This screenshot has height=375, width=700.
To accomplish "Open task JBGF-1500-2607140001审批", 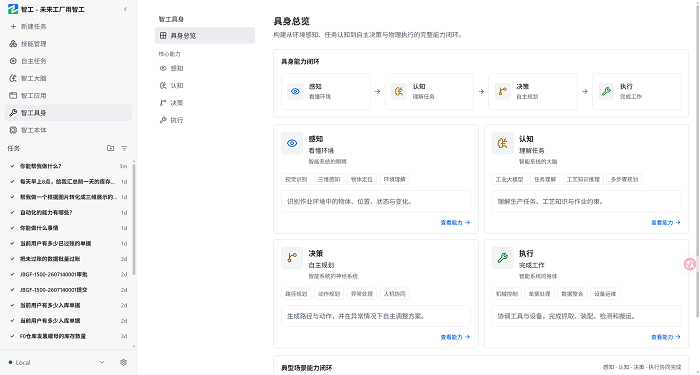I will (69, 275).
